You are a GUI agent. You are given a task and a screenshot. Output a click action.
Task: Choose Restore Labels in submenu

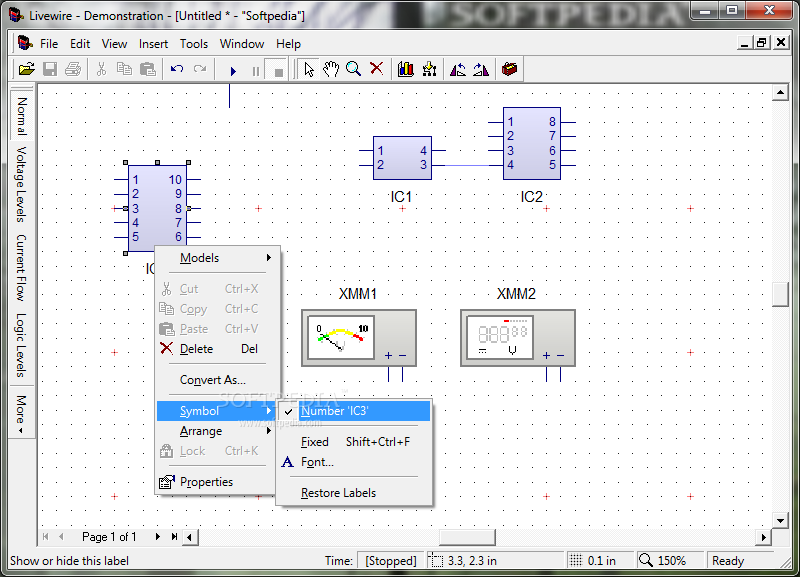click(x=355, y=493)
